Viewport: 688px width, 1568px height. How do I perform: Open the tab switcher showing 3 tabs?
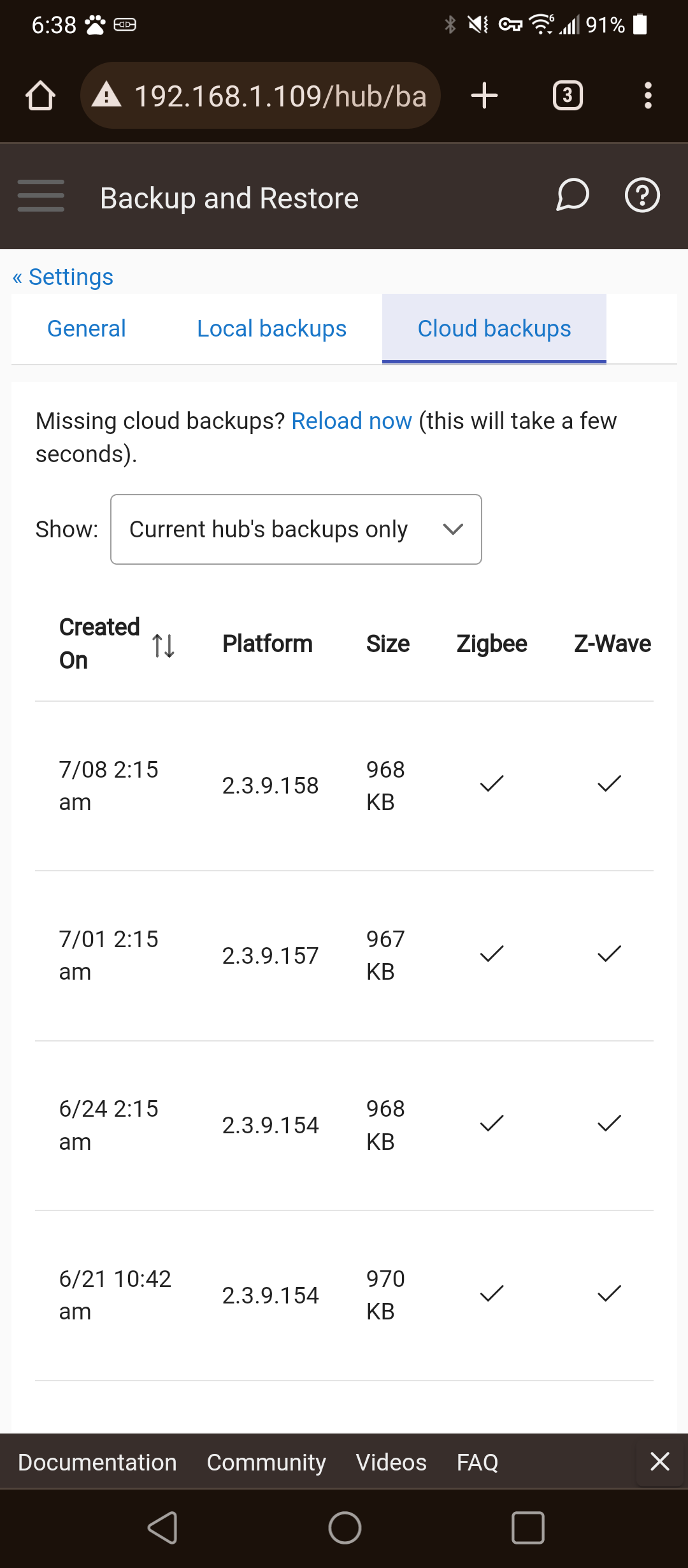point(568,96)
